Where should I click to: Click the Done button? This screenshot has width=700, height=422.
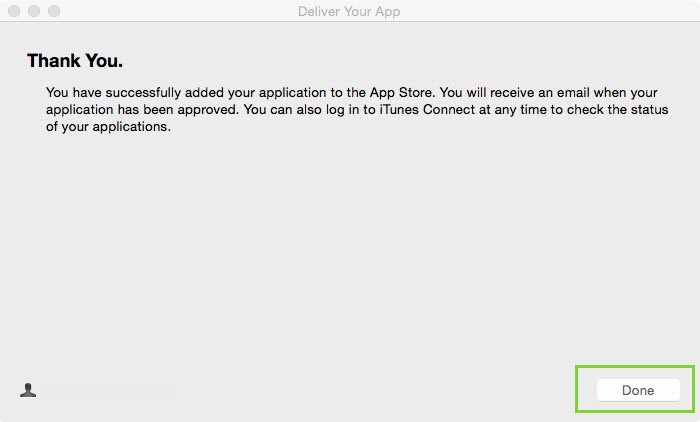point(637,390)
